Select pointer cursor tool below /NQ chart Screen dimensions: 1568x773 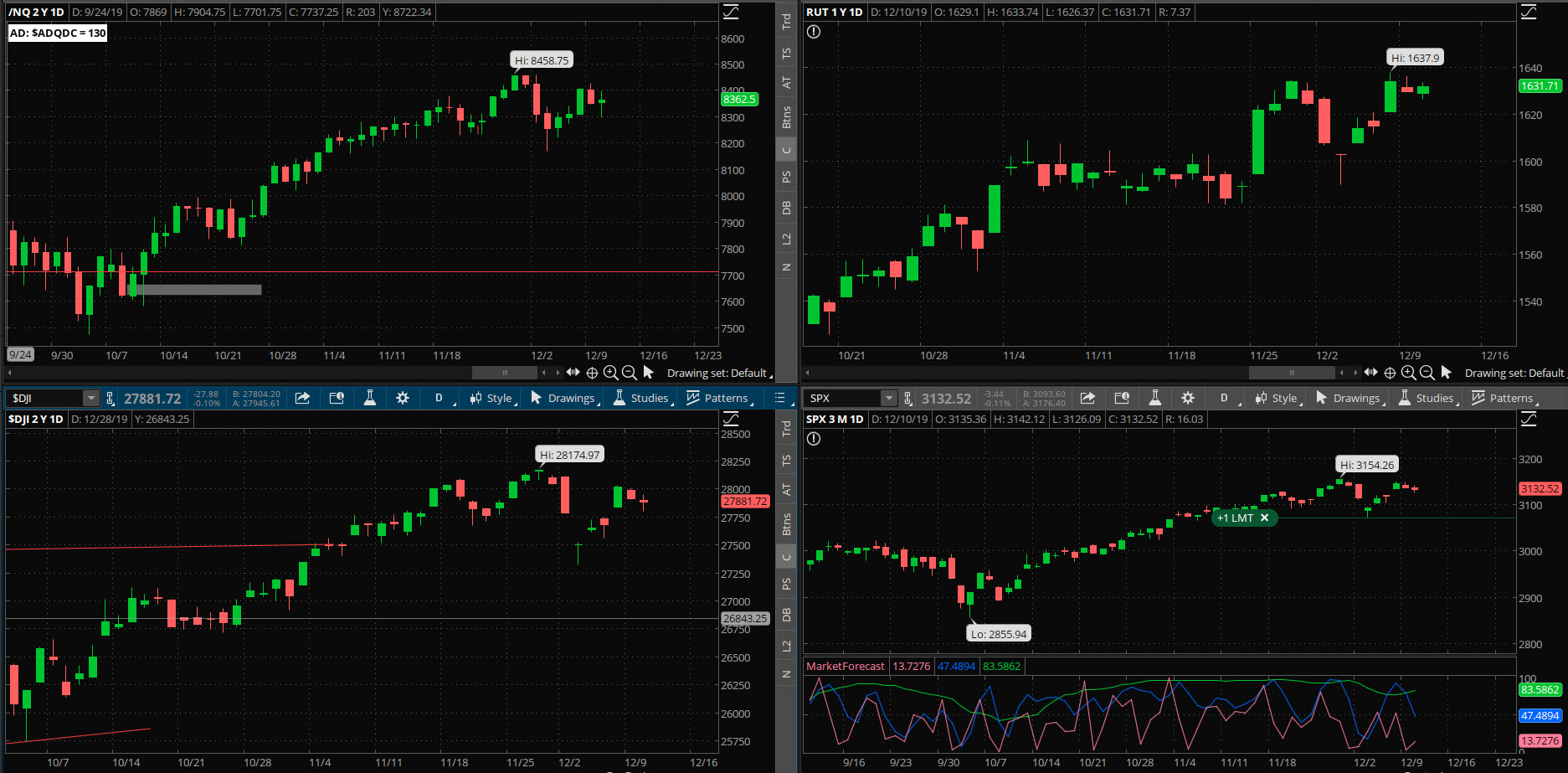click(649, 373)
